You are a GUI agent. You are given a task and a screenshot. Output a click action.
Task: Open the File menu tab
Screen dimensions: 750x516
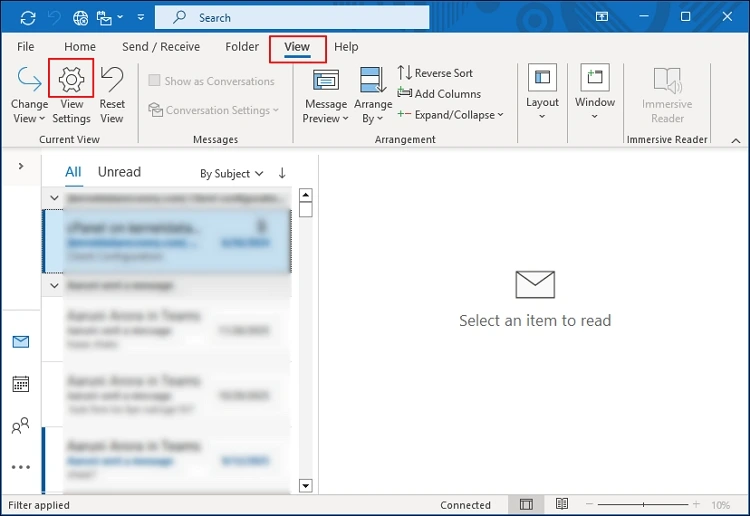(26, 47)
